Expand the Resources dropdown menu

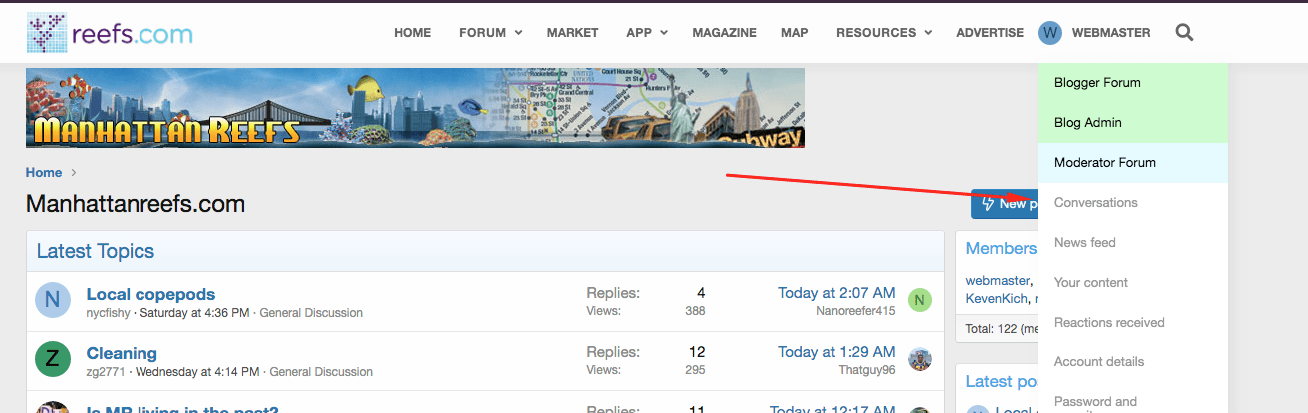click(884, 33)
